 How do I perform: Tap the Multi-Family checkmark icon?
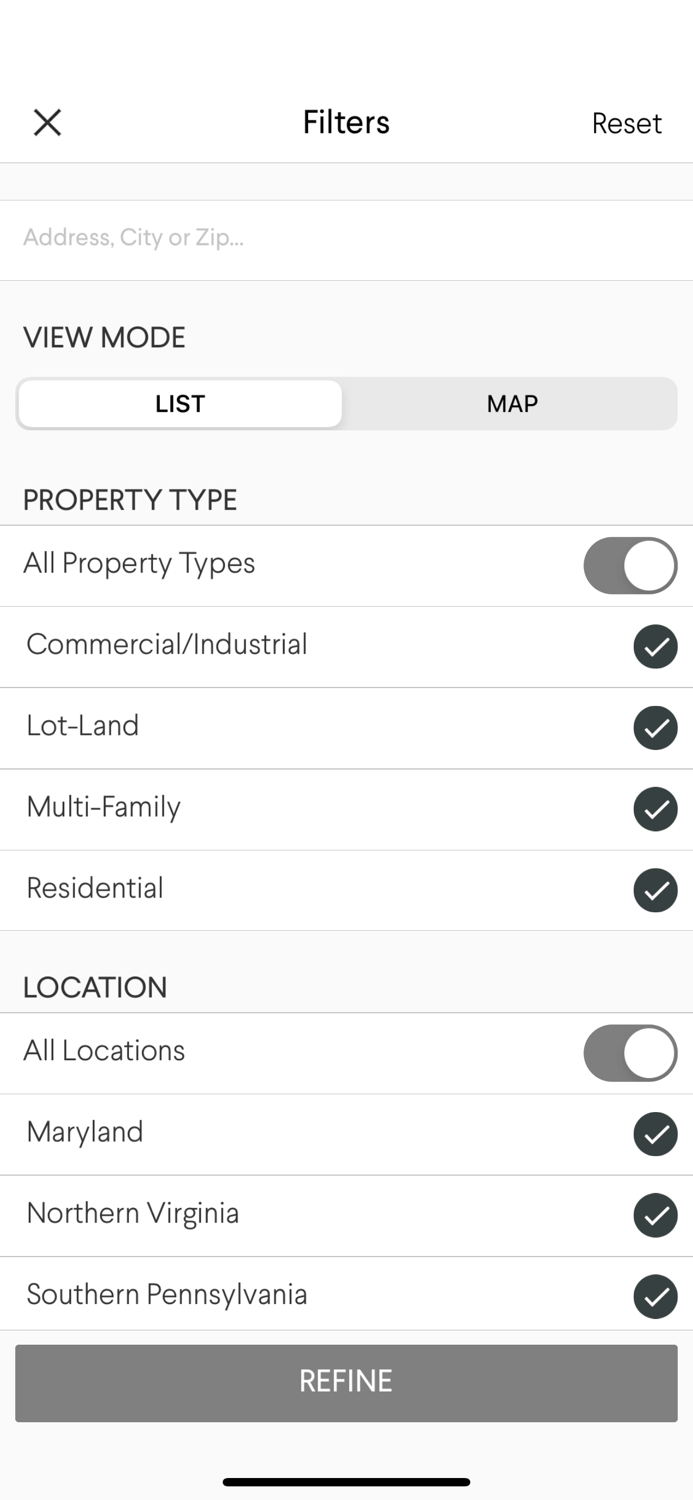click(x=655, y=809)
